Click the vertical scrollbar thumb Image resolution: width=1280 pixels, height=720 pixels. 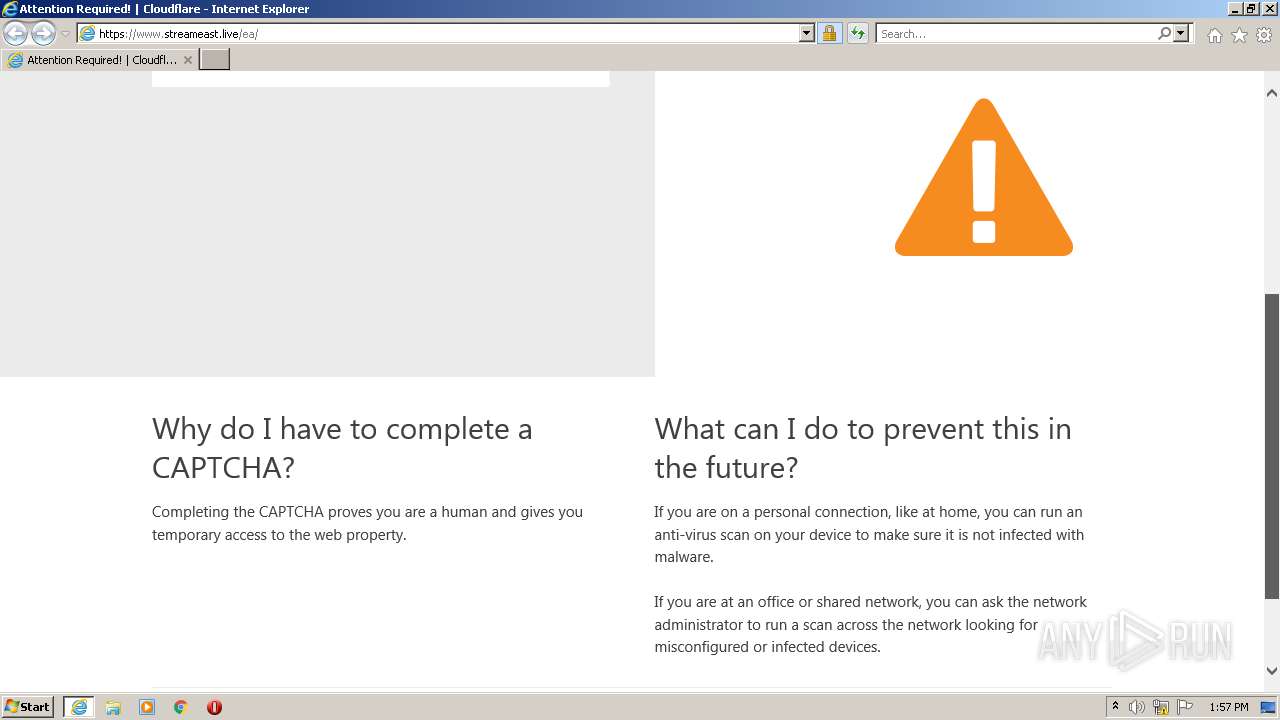[x=1272, y=446]
